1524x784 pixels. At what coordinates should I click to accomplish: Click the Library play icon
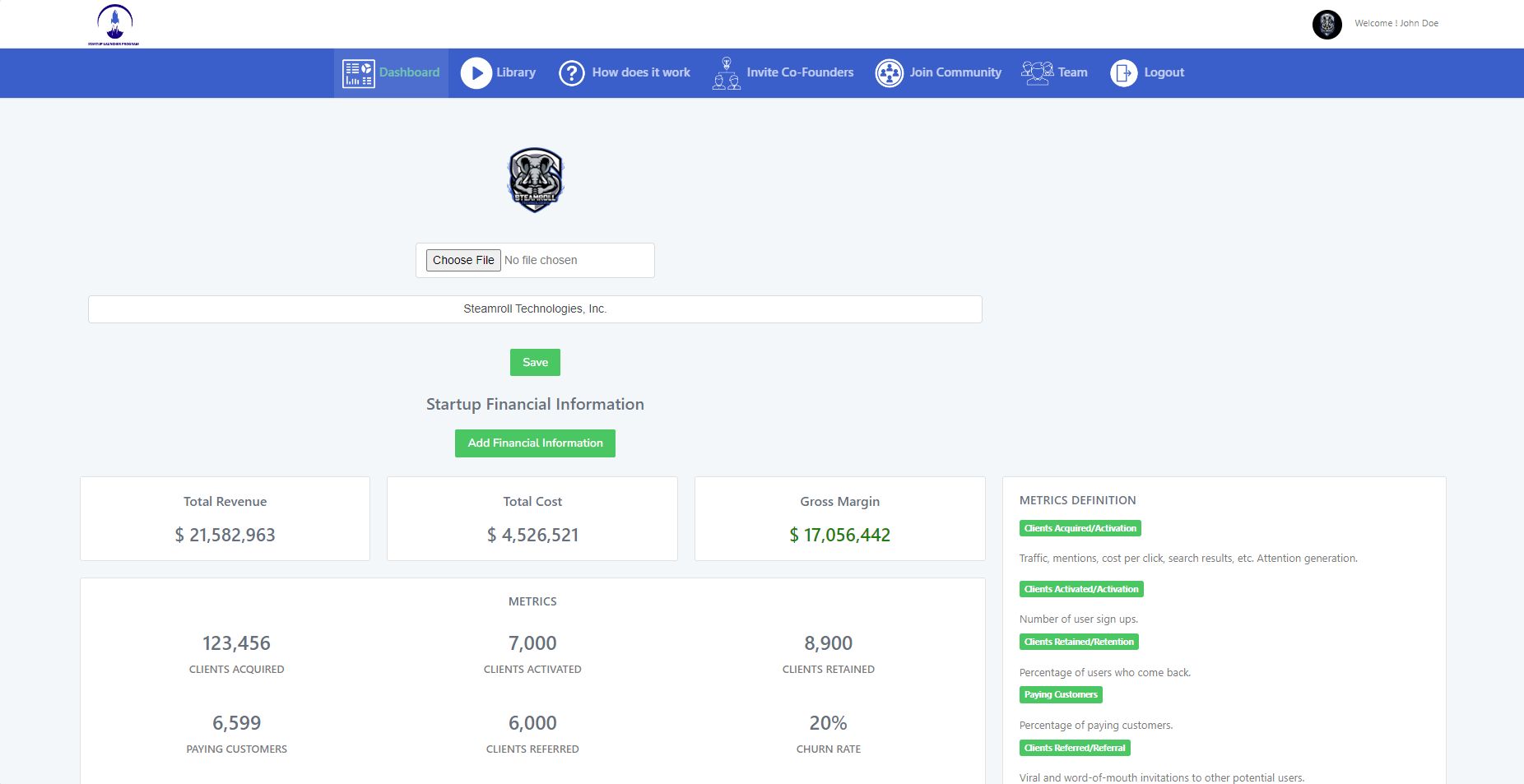coord(476,73)
